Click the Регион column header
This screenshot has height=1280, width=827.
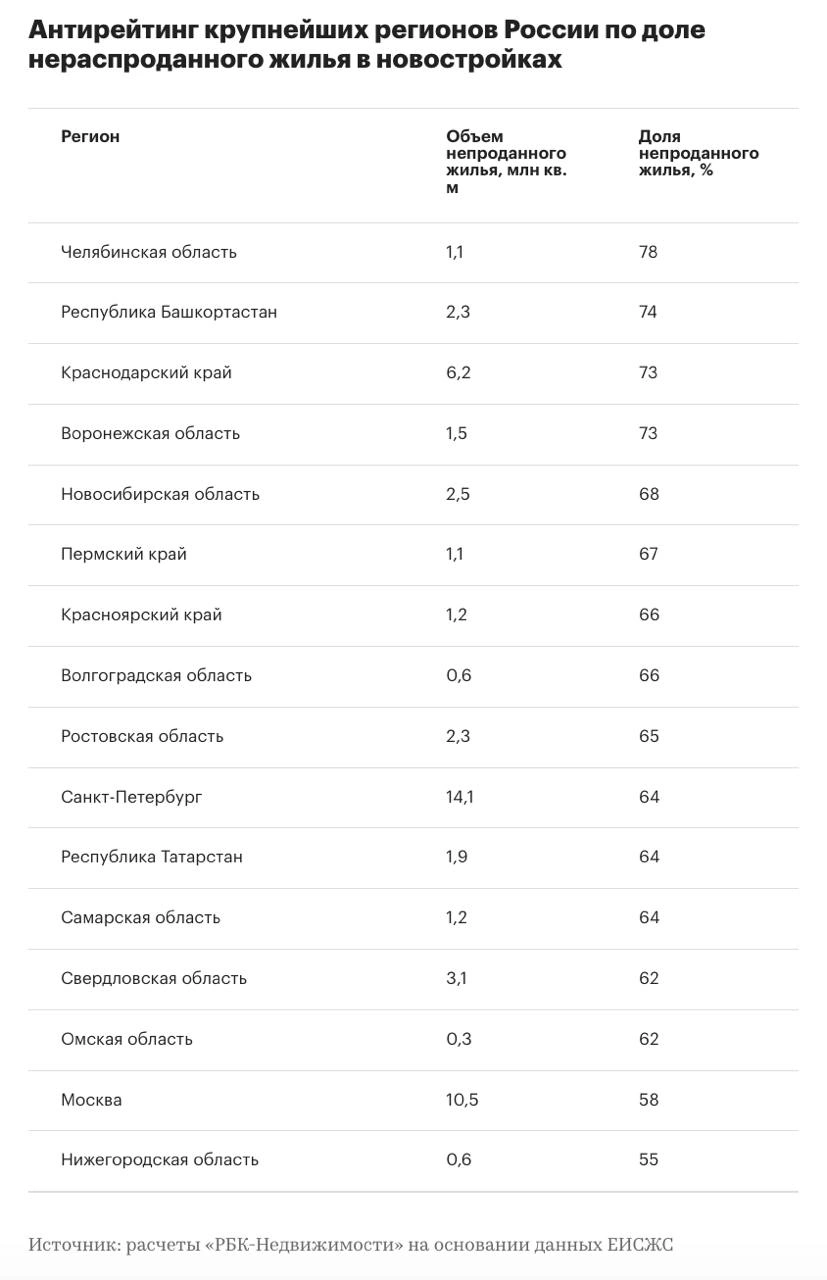pos(90,137)
